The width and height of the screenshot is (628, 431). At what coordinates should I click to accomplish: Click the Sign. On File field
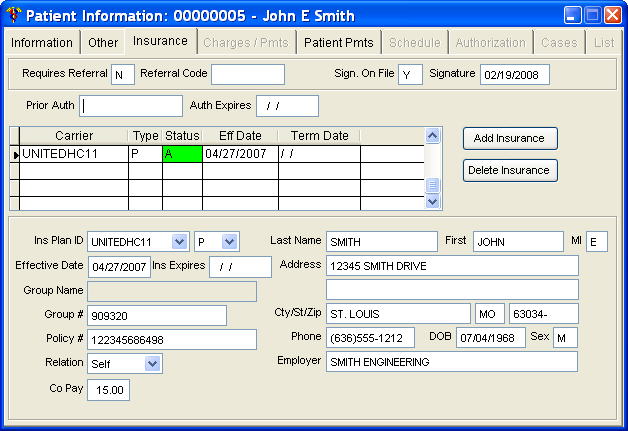click(410, 75)
